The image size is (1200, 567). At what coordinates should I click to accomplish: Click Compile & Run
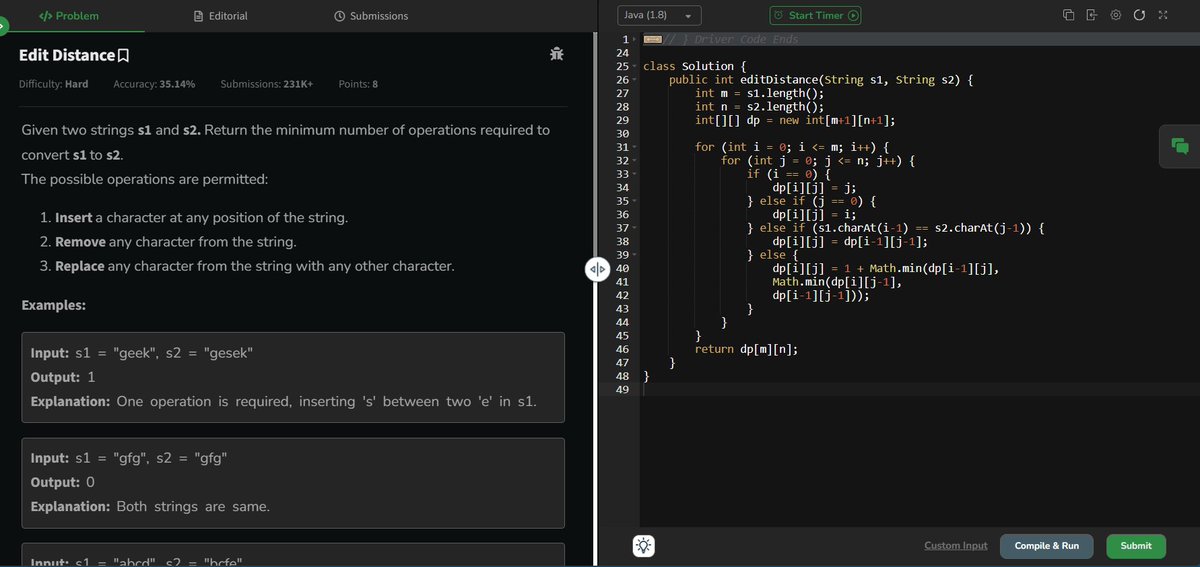(x=1046, y=546)
